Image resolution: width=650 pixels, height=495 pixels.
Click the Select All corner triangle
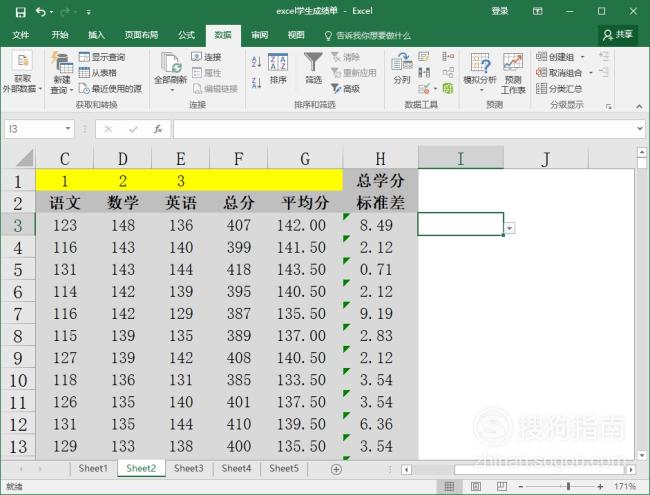tap(25, 159)
